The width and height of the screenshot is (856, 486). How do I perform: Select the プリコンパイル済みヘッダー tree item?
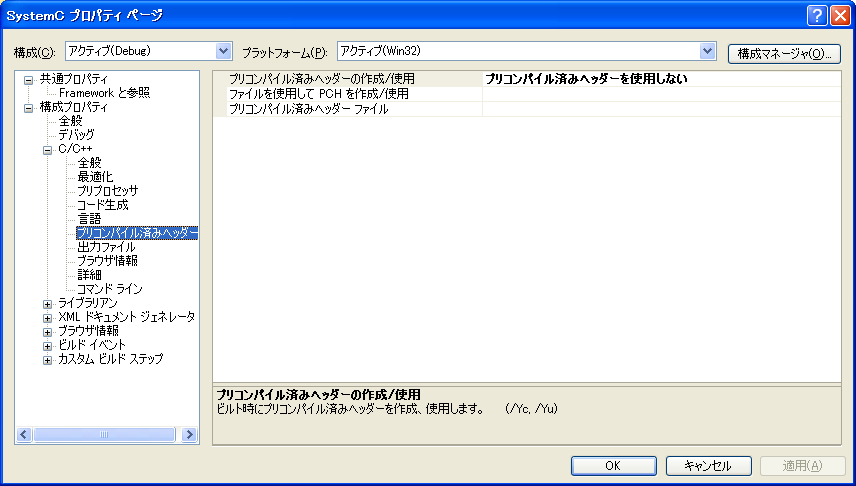137,234
